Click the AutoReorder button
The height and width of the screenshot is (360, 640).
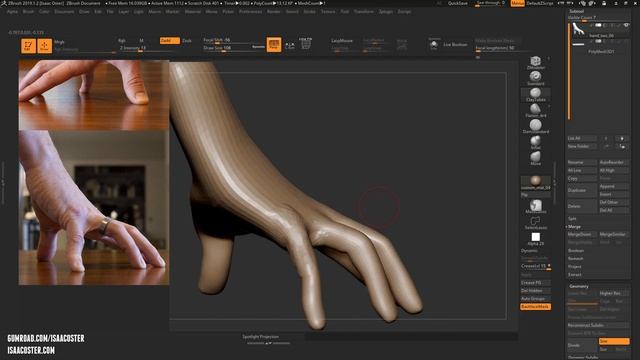(x=614, y=162)
